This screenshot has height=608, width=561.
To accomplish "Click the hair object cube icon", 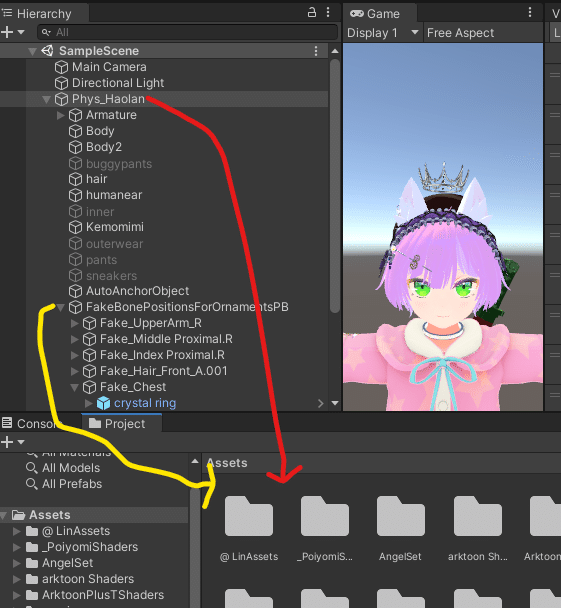I will coord(75,179).
